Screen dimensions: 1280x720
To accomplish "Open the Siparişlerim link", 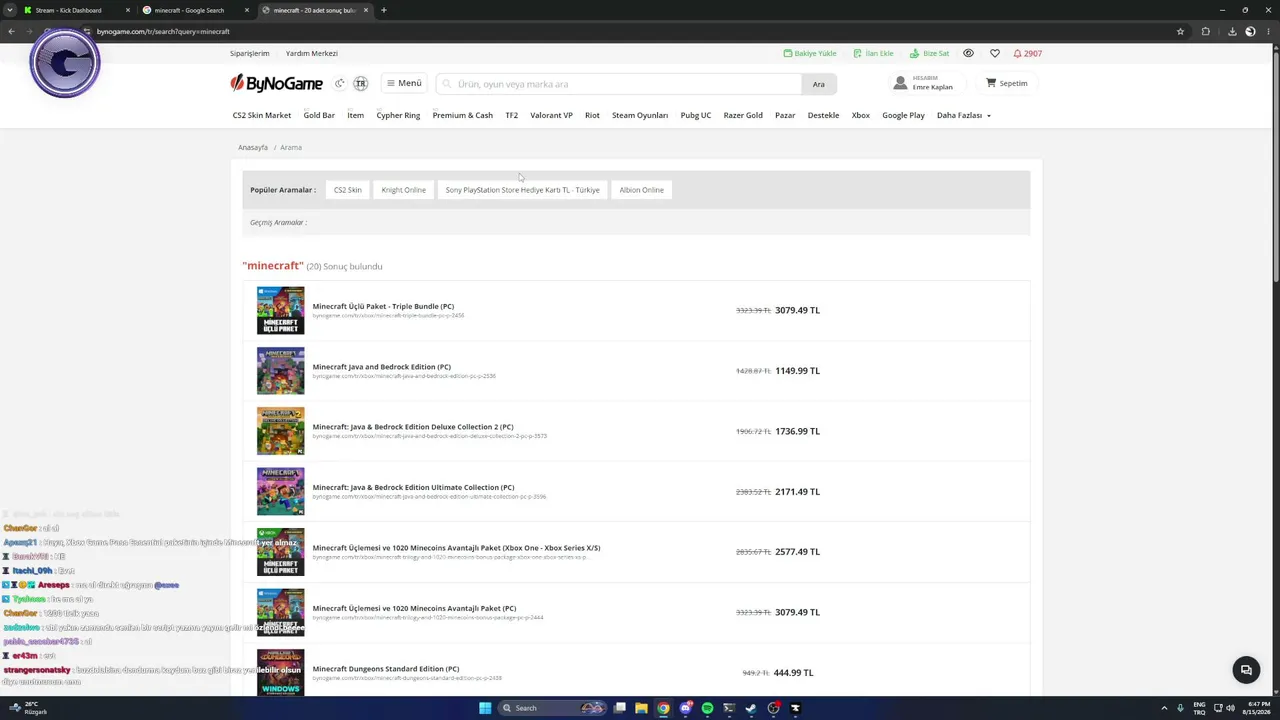I will 250,53.
